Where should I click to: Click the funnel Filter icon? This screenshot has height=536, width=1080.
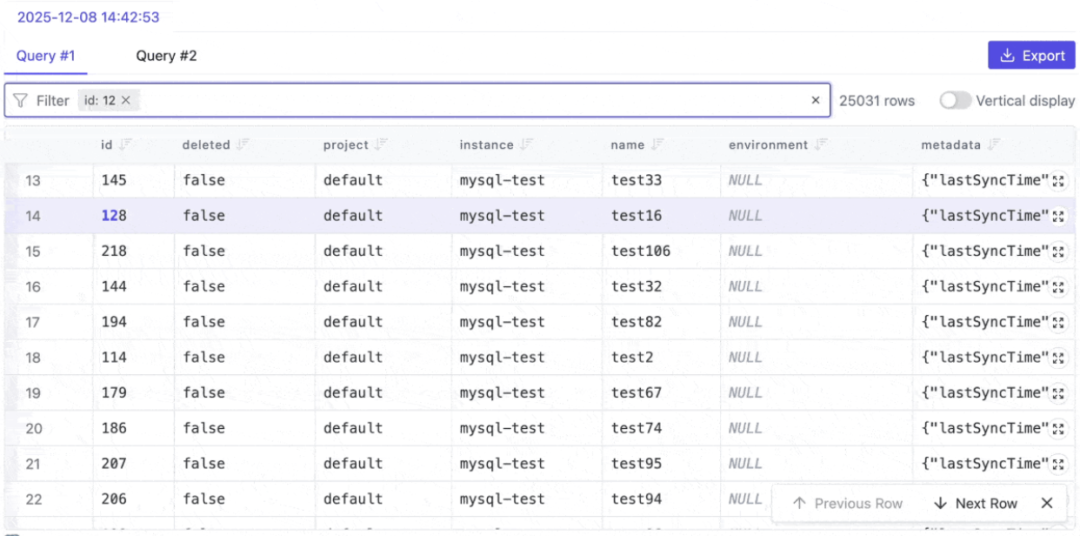click(21, 101)
